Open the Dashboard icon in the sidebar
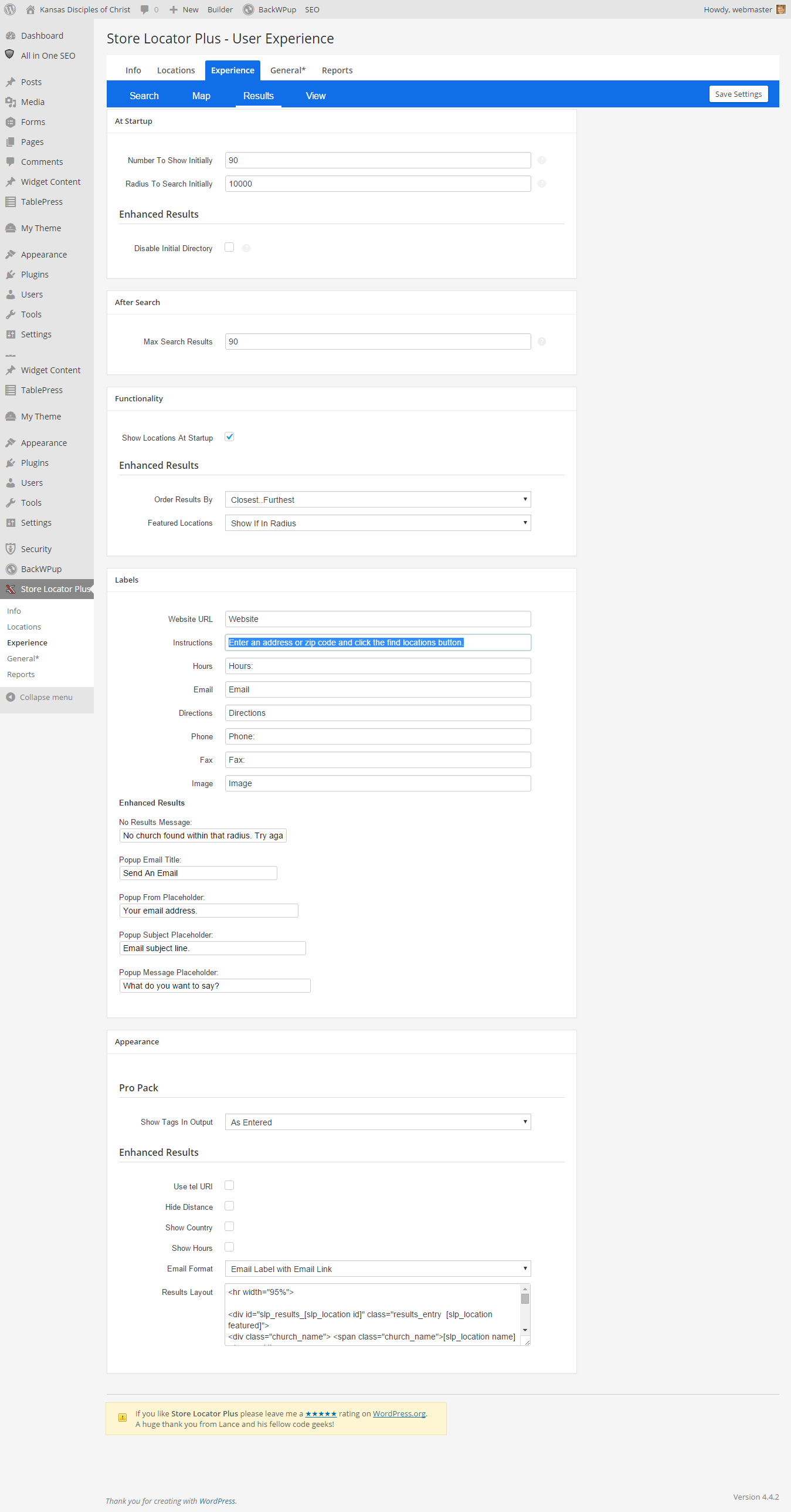Image resolution: width=791 pixels, height=1512 pixels. [10, 36]
